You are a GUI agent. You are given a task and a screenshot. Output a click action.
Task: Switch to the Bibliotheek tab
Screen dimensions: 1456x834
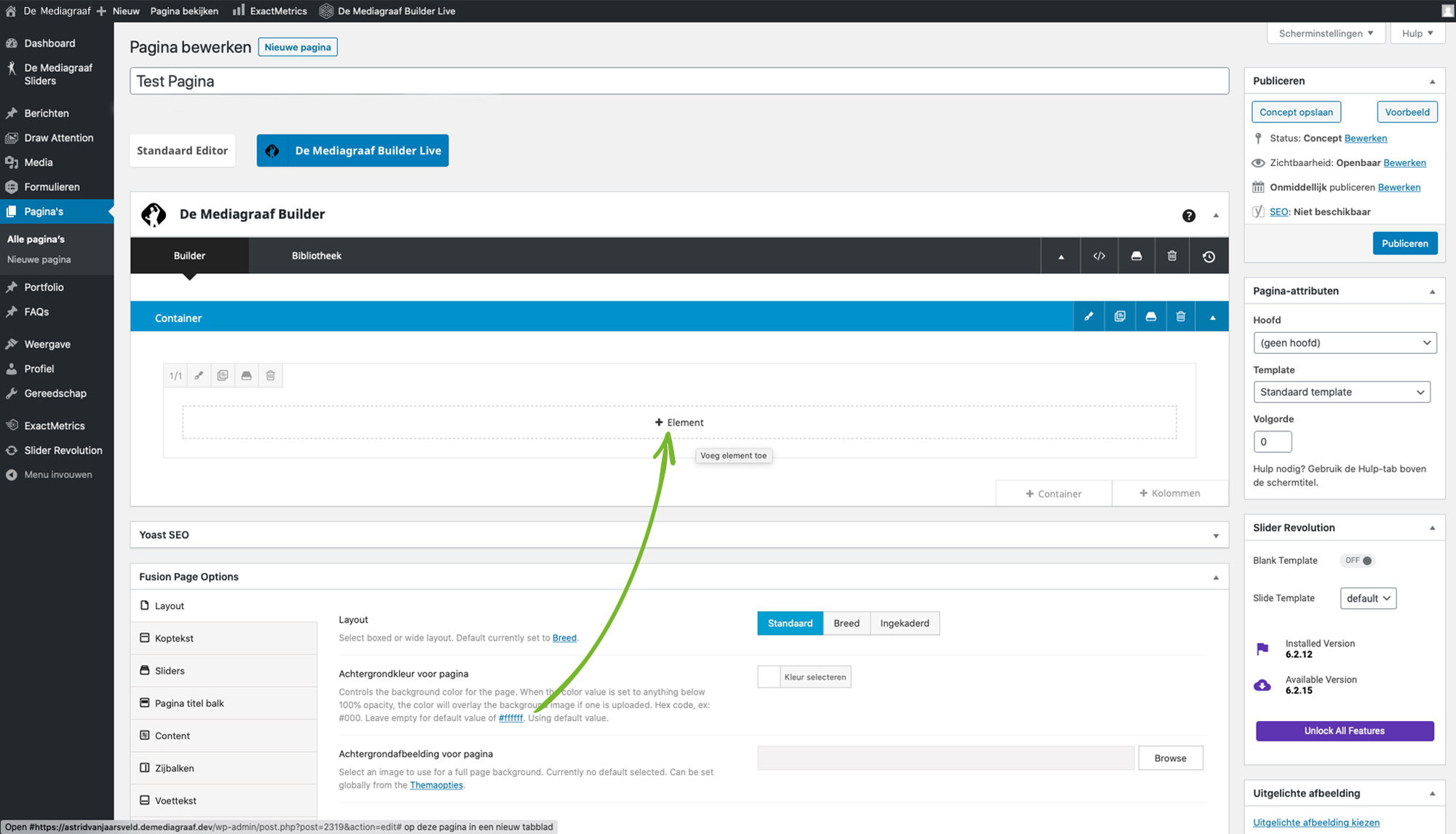pos(316,256)
